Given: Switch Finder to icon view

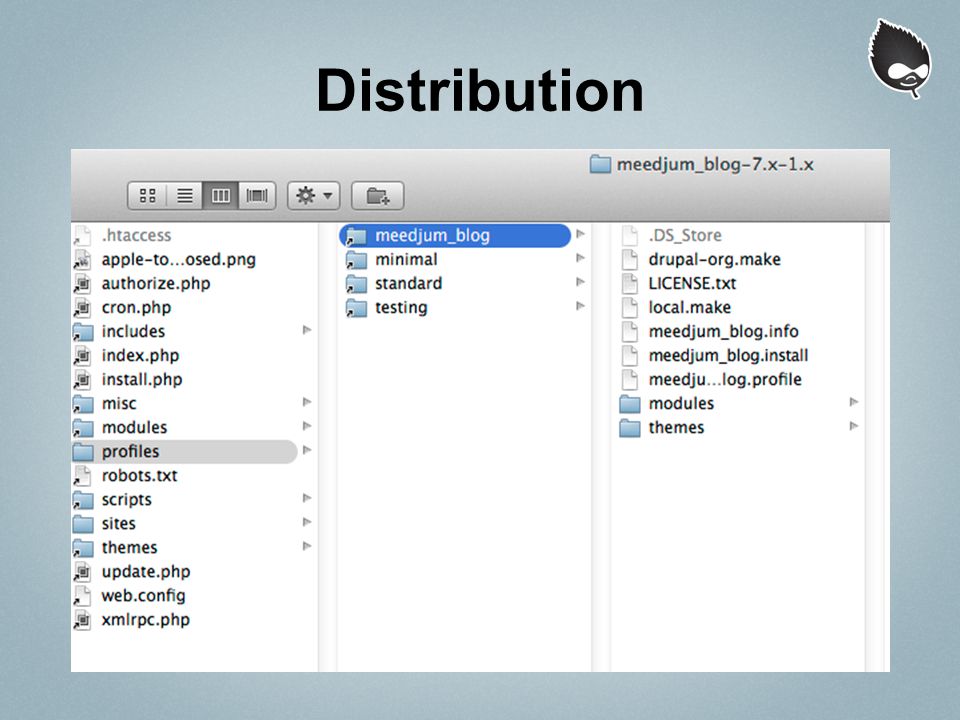Looking at the screenshot, I should click(x=147, y=196).
